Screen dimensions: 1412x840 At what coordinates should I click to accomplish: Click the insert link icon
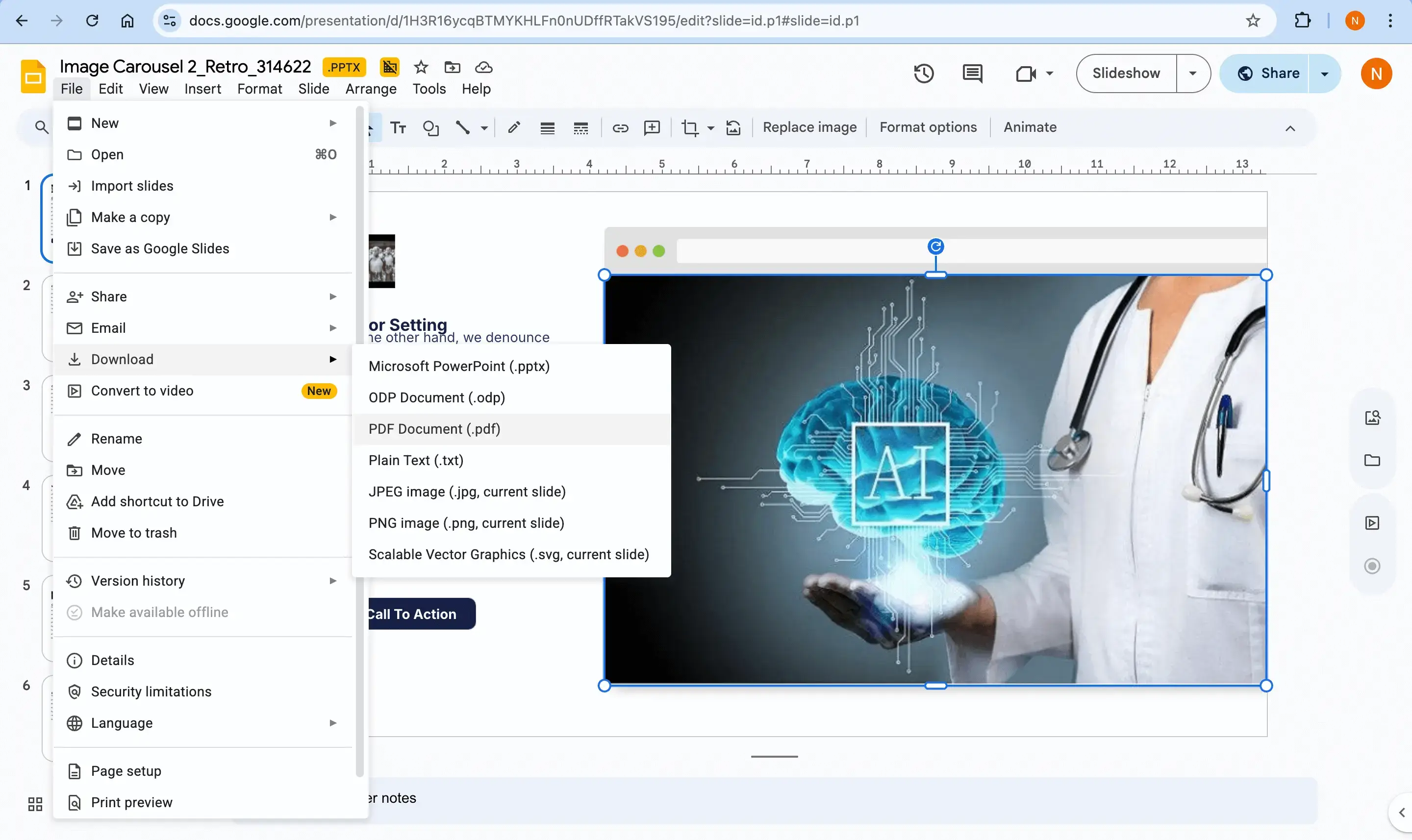coord(620,128)
